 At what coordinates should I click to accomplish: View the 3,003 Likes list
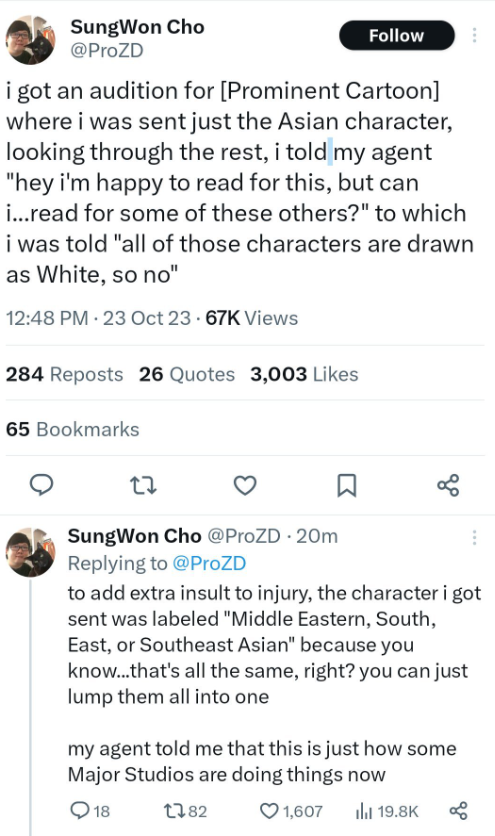click(304, 374)
